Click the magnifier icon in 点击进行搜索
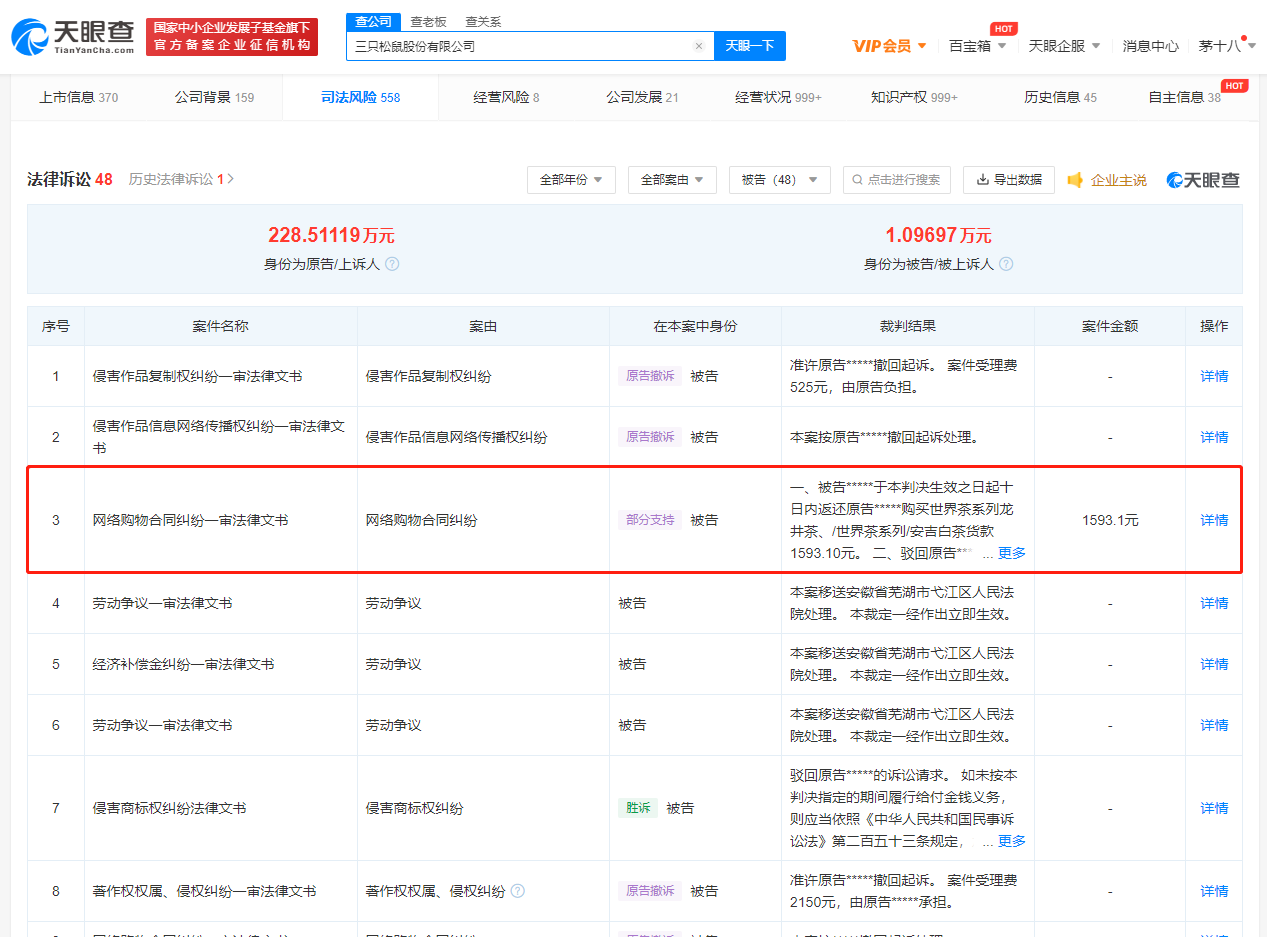 pos(857,180)
